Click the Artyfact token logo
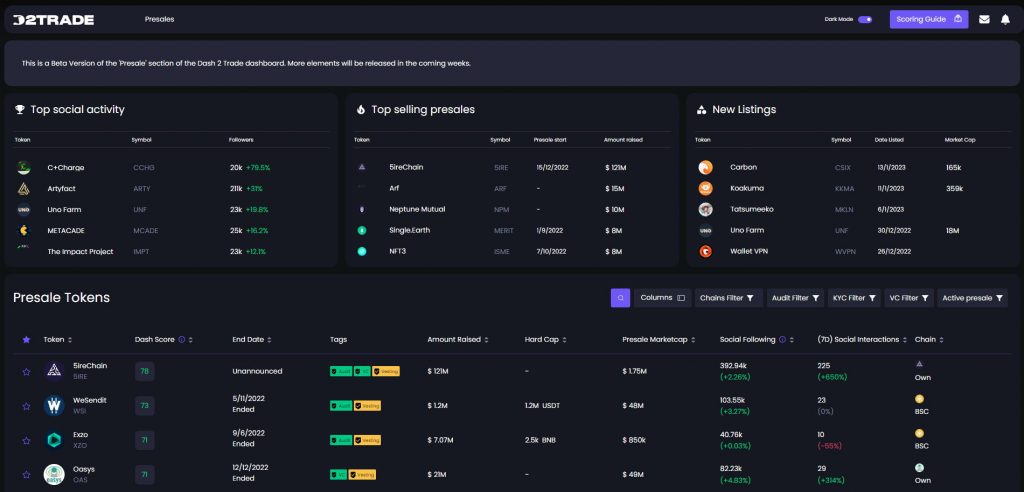Viewport: 1024px width, 492px height. 24,189
